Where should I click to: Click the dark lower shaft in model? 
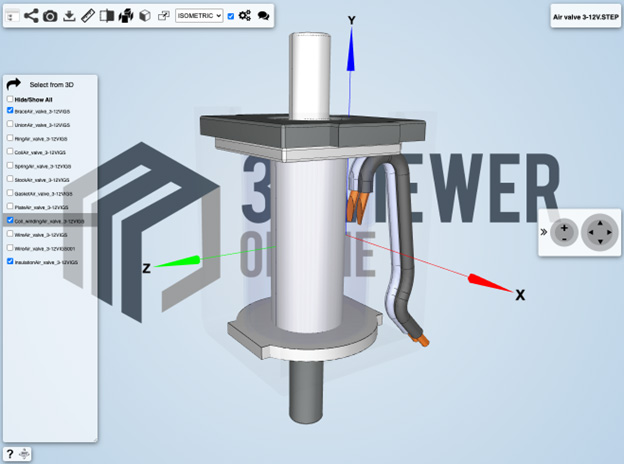[x=306, y=392]
